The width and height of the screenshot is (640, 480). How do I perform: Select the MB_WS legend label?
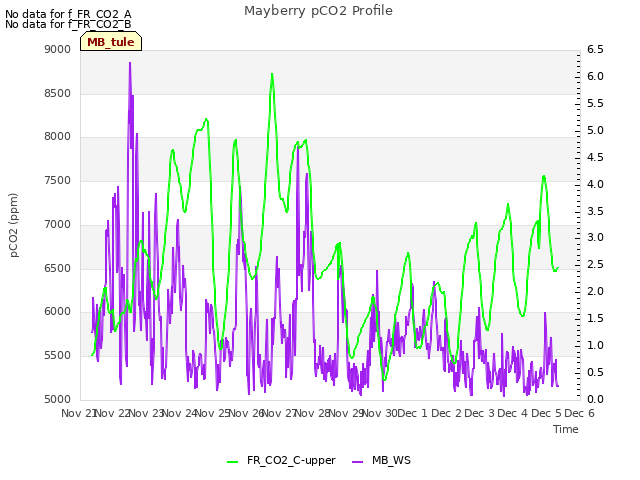391,460
